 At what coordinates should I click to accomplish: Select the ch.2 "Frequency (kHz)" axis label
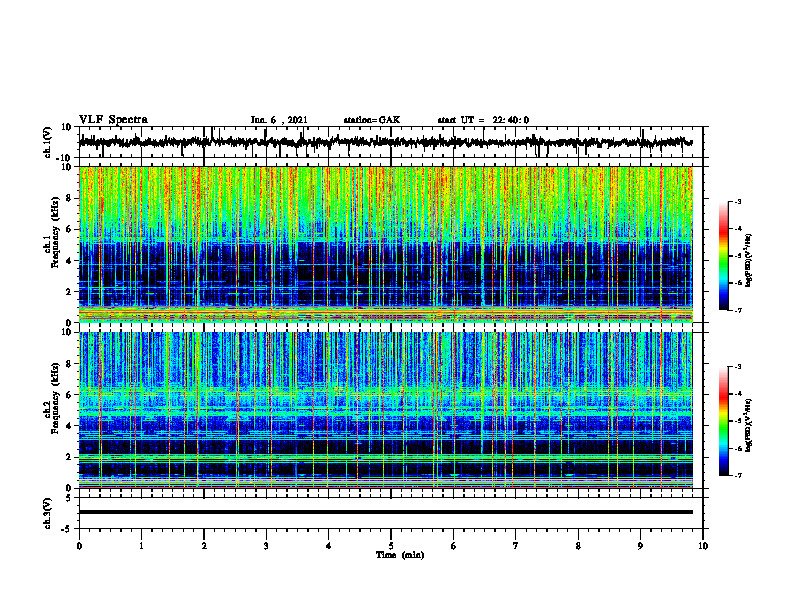(55, 398)
